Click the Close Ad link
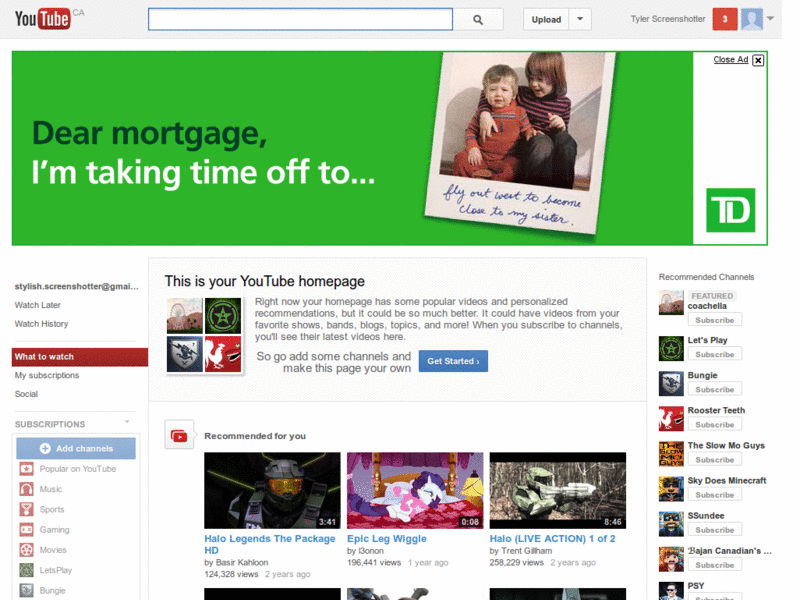This screenshot has width=800, height=600. 731,60
